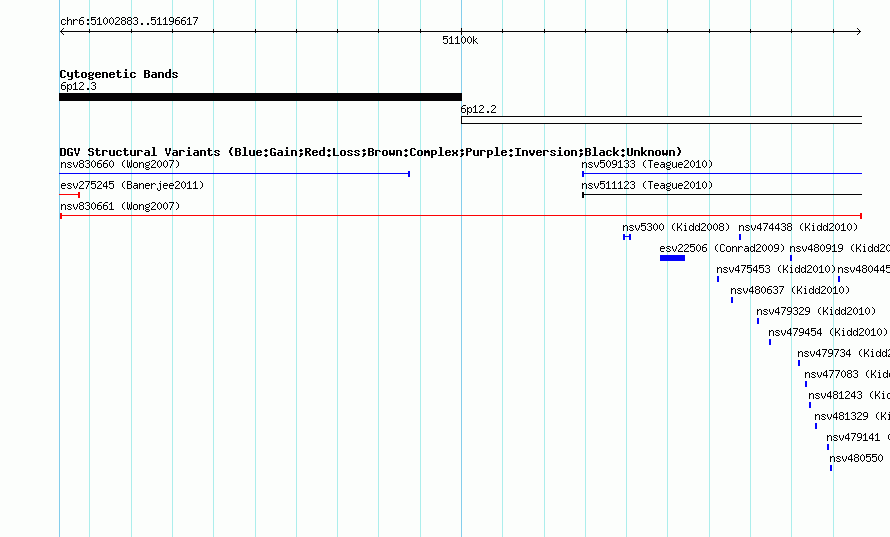Click the nsv480919 variant label
Screen dimensions: 890x537
tap(839, 249)
